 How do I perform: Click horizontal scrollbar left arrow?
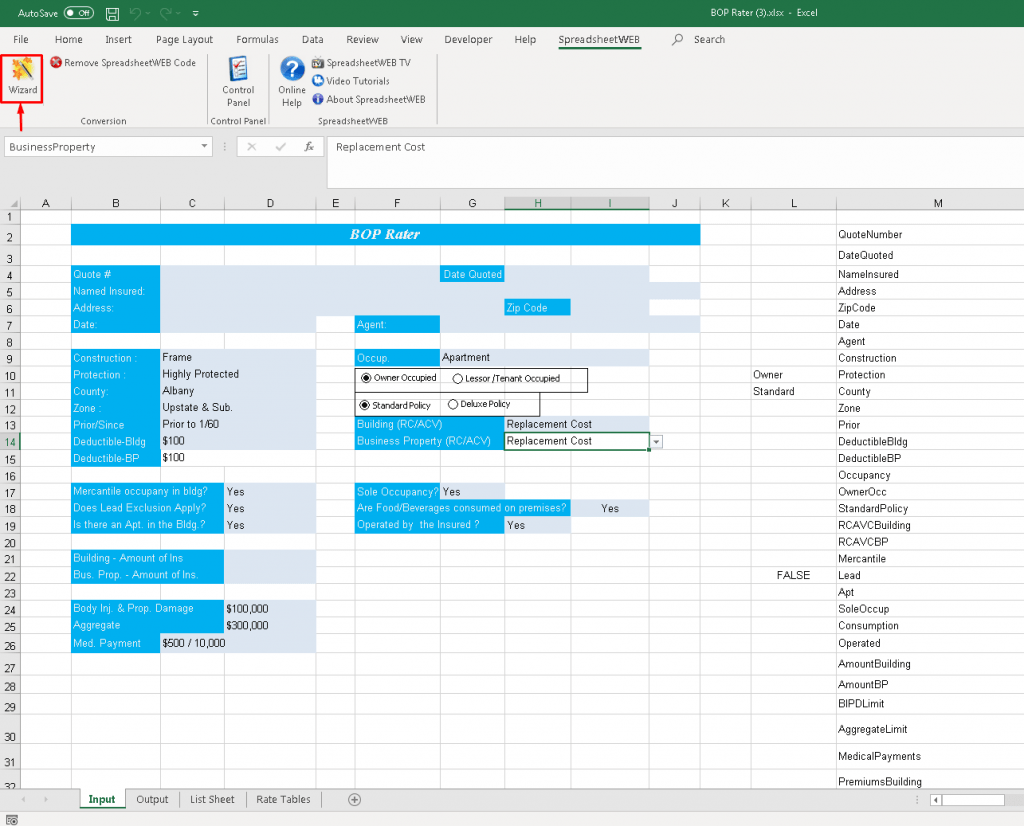click(936, 800)
